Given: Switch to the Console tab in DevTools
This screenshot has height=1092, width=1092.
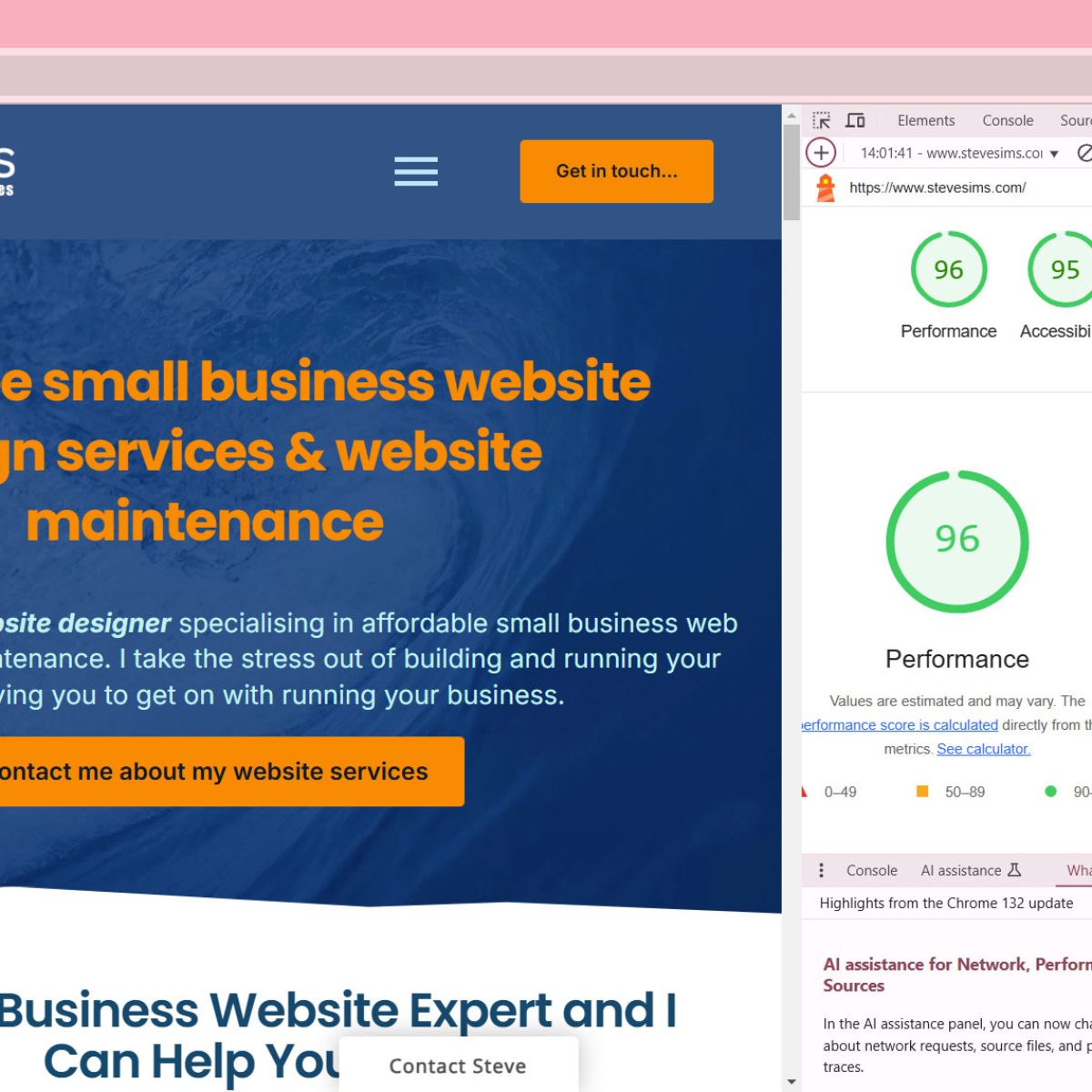Looking at the screenshot, I should (x=1007, y=120).
